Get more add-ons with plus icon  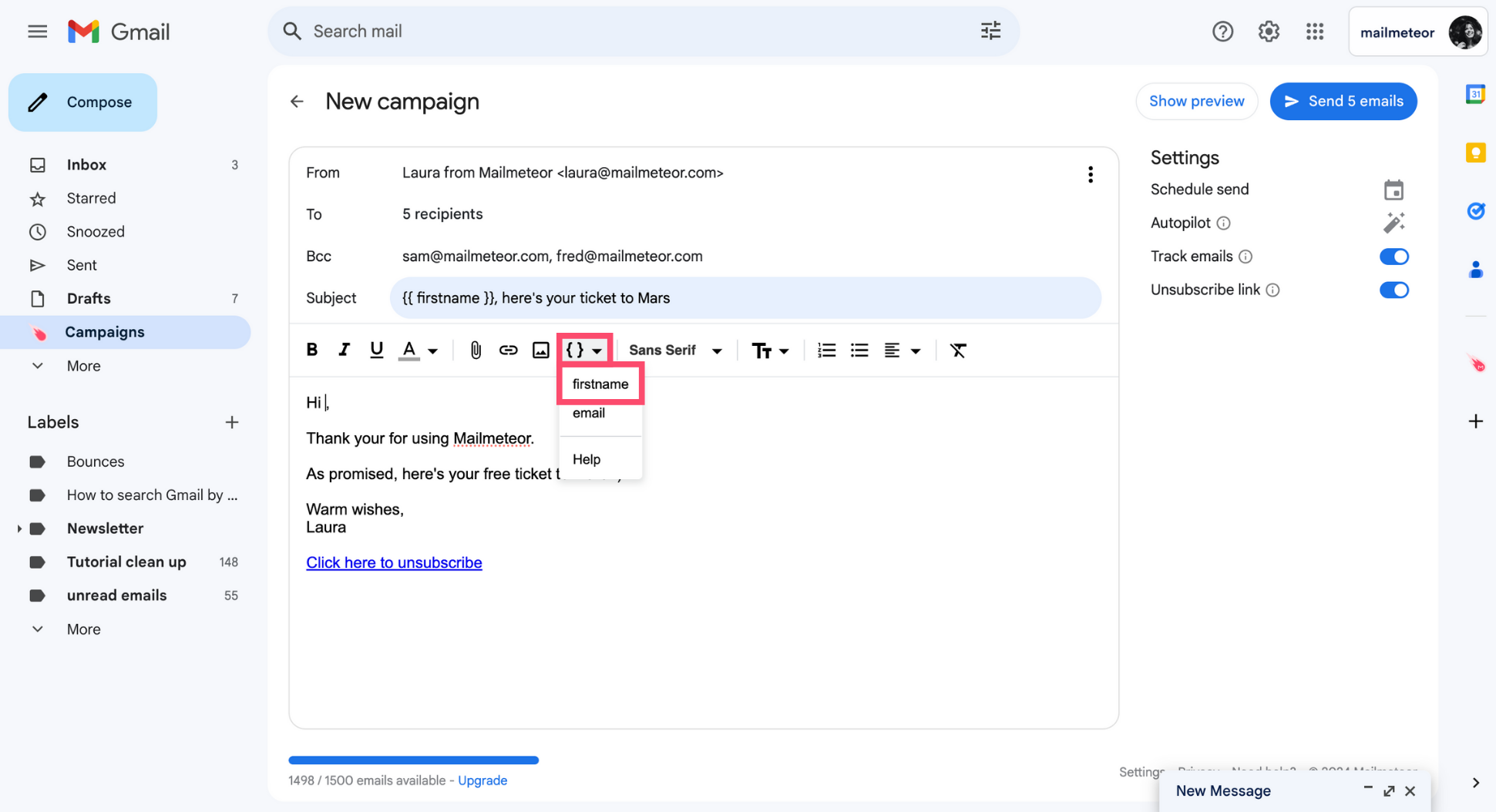pyautogui.click(x=1475, y=421)
